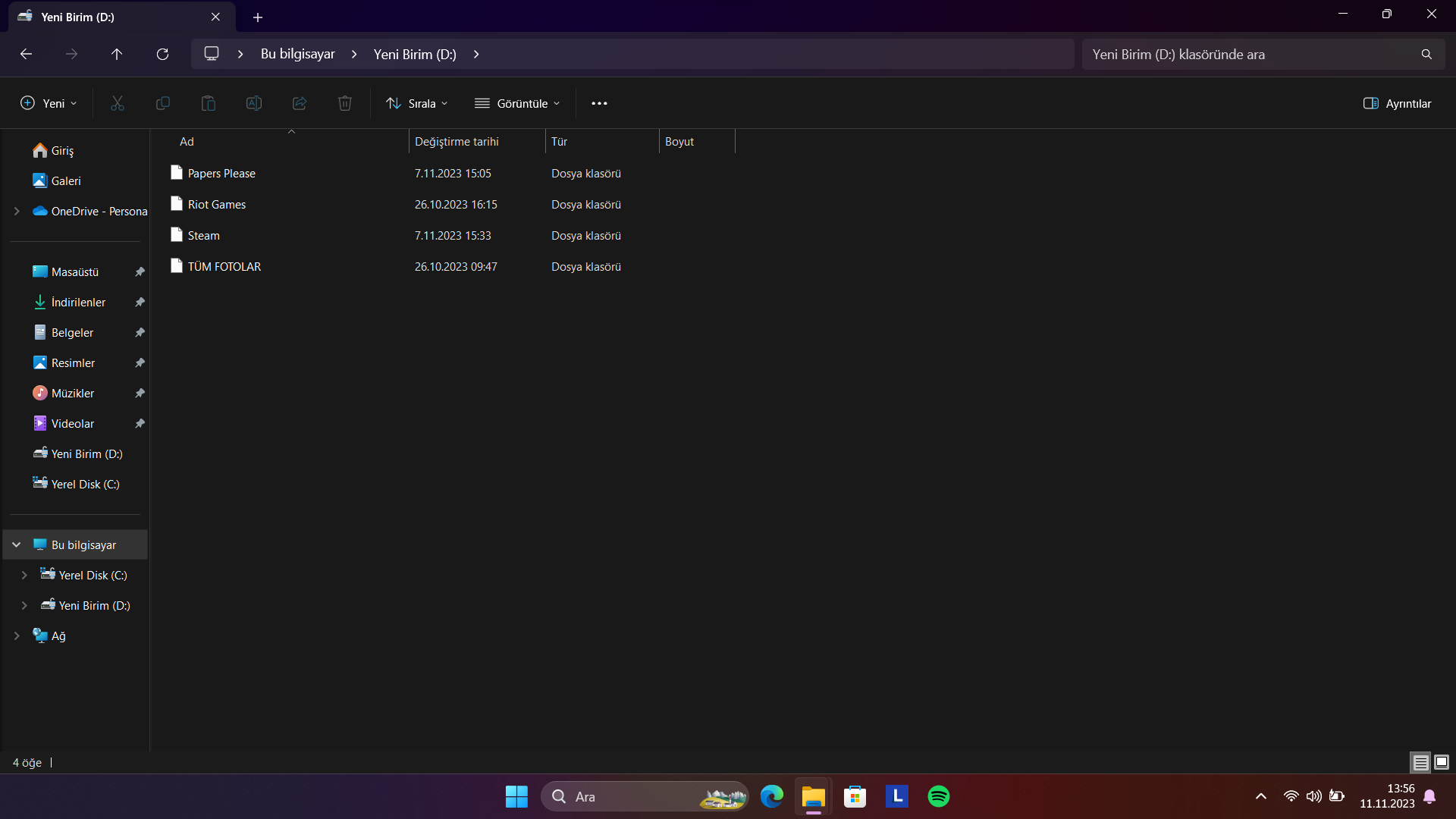1456x819 pixels.
Task: Click the Cut scissors icon in toolbar
Action: click(117, 103)
